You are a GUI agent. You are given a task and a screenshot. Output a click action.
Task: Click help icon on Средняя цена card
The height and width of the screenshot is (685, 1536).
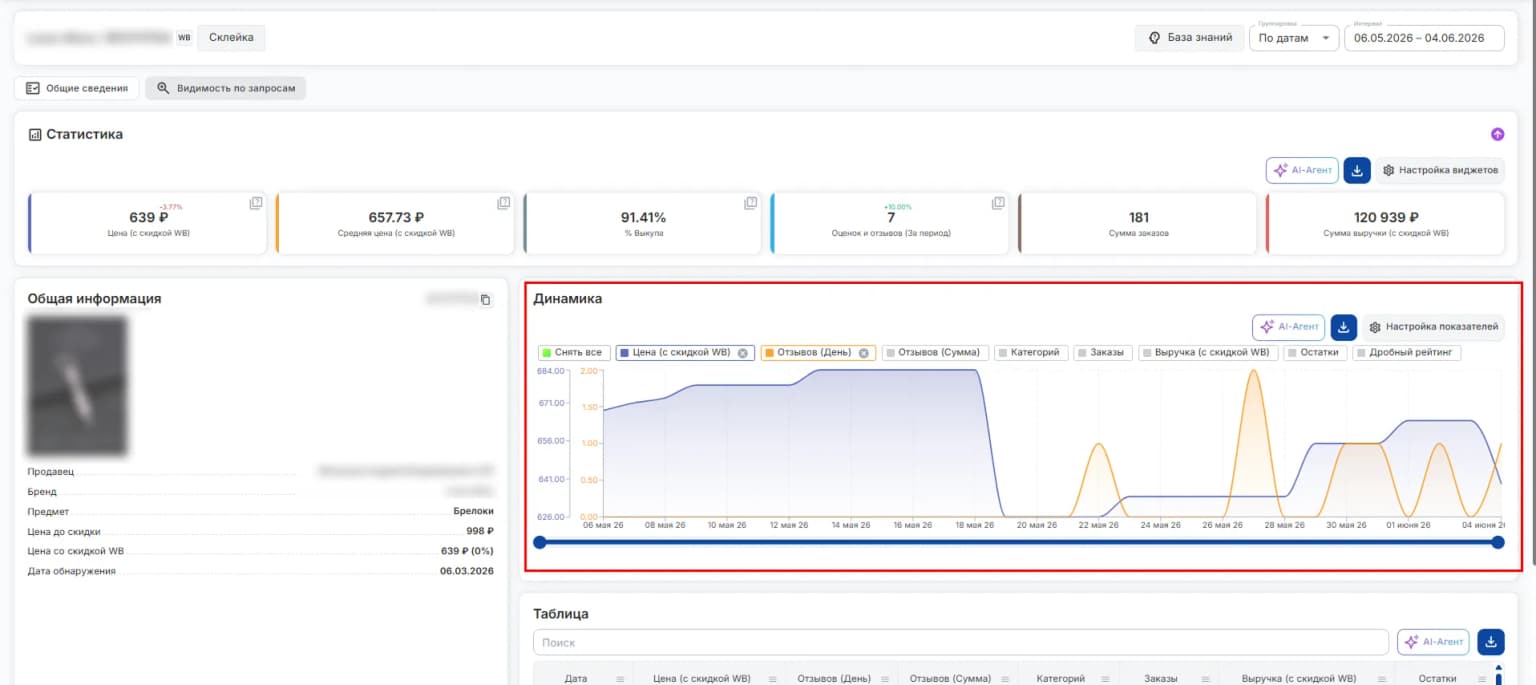point(503,203)
